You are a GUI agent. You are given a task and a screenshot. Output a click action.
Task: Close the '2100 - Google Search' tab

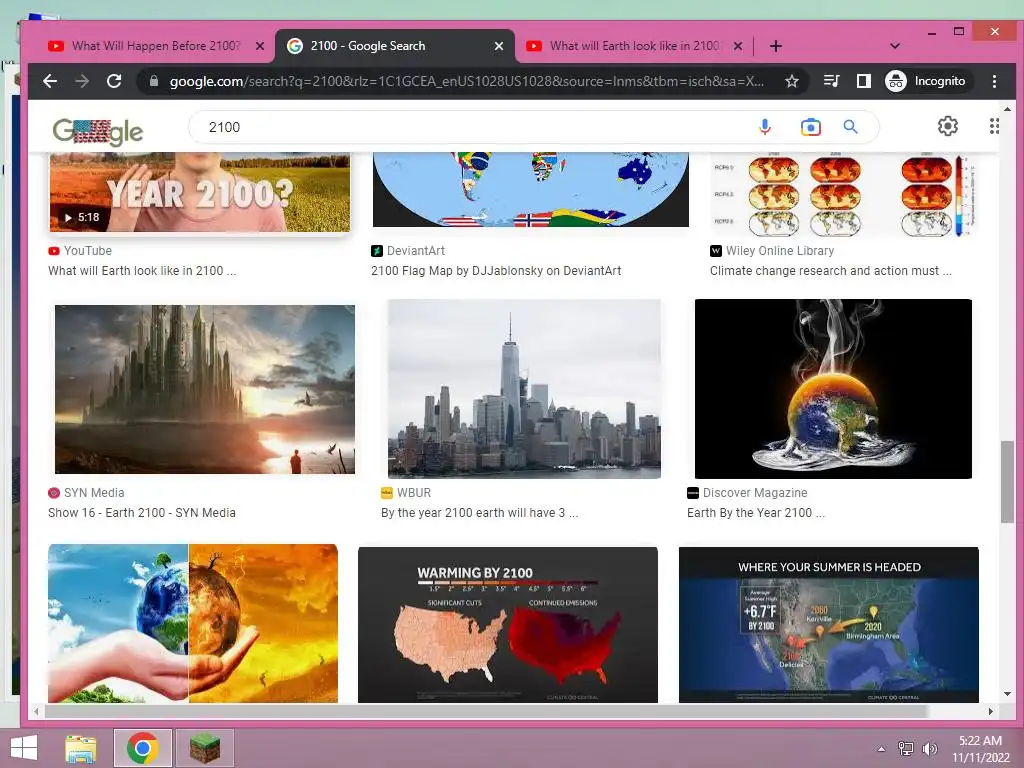point(498,46)
